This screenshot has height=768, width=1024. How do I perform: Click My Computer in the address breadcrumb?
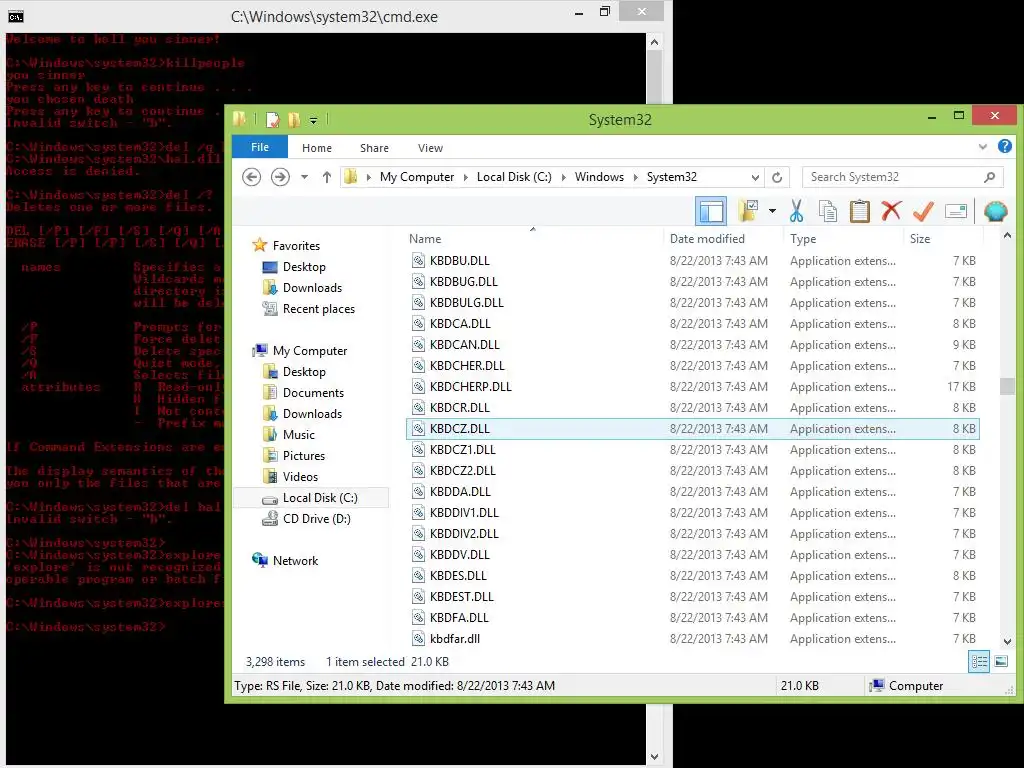point(417,177)
